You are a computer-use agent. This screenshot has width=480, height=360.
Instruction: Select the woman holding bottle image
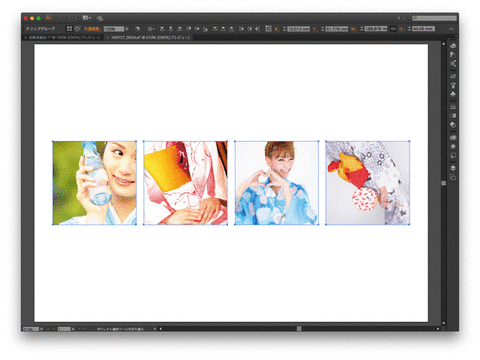click(94, 183)
